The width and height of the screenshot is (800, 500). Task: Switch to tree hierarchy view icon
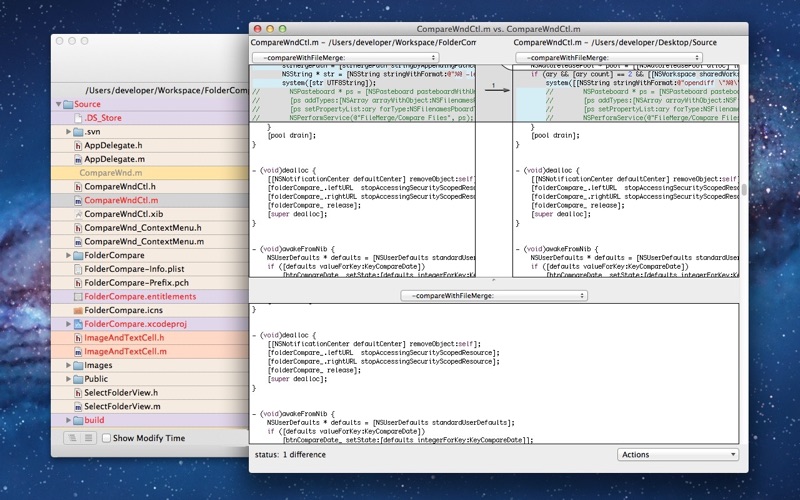(72, 438)
